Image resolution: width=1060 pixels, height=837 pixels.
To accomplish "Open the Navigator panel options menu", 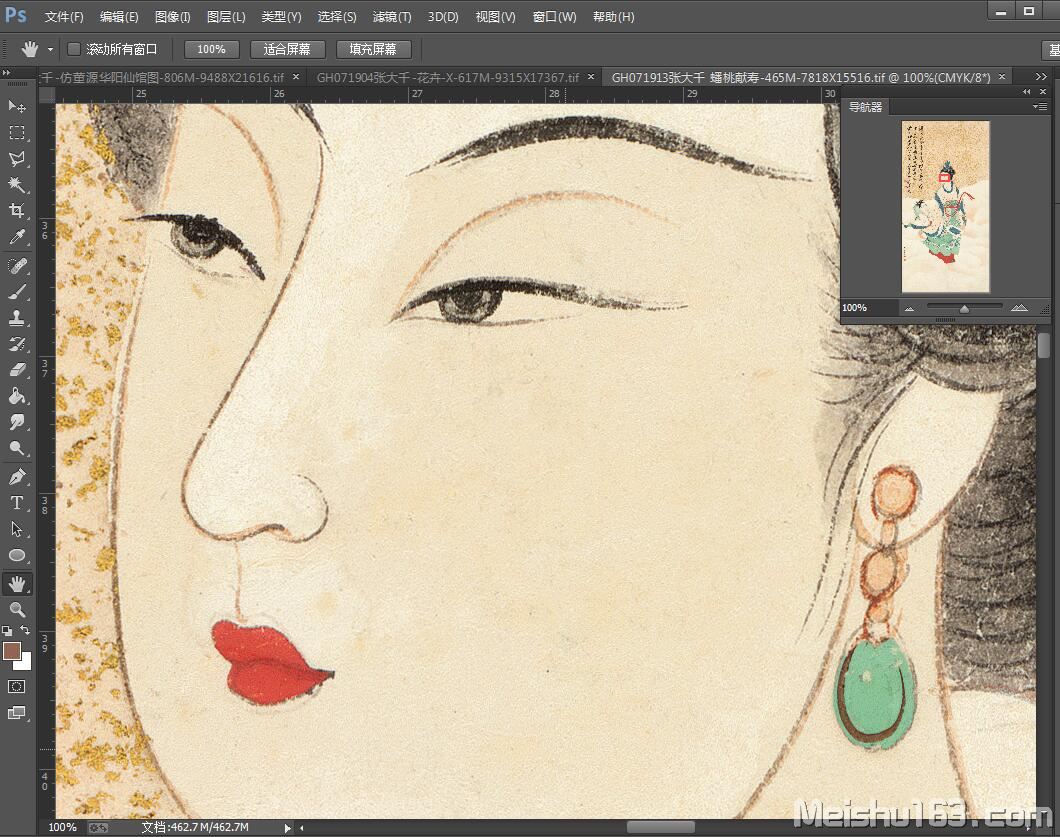I will [x=1040, y=107].
